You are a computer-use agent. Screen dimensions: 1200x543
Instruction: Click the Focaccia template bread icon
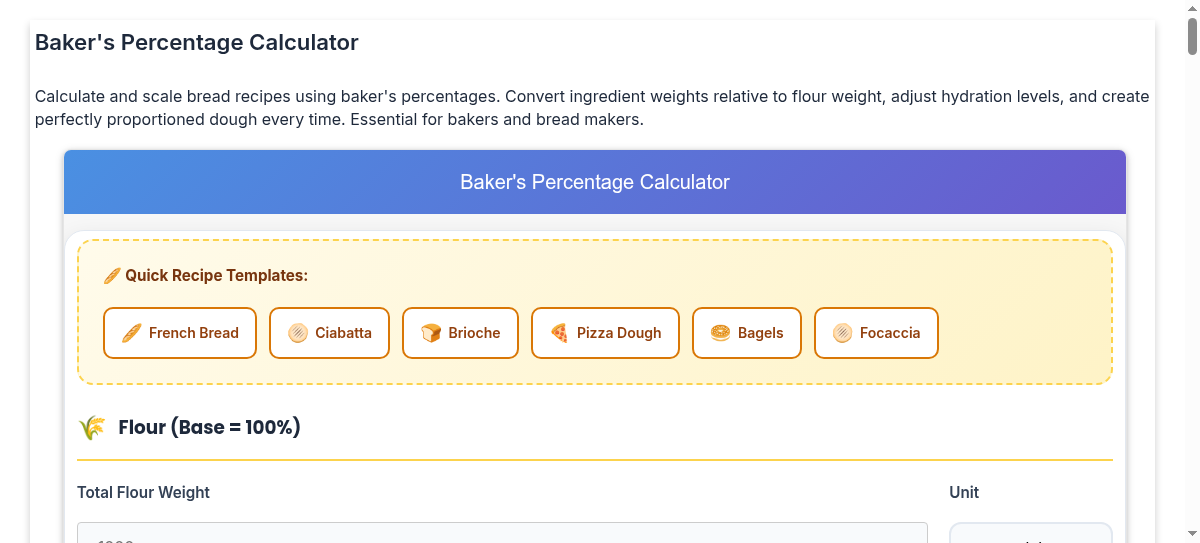click(x=842, y=333)
